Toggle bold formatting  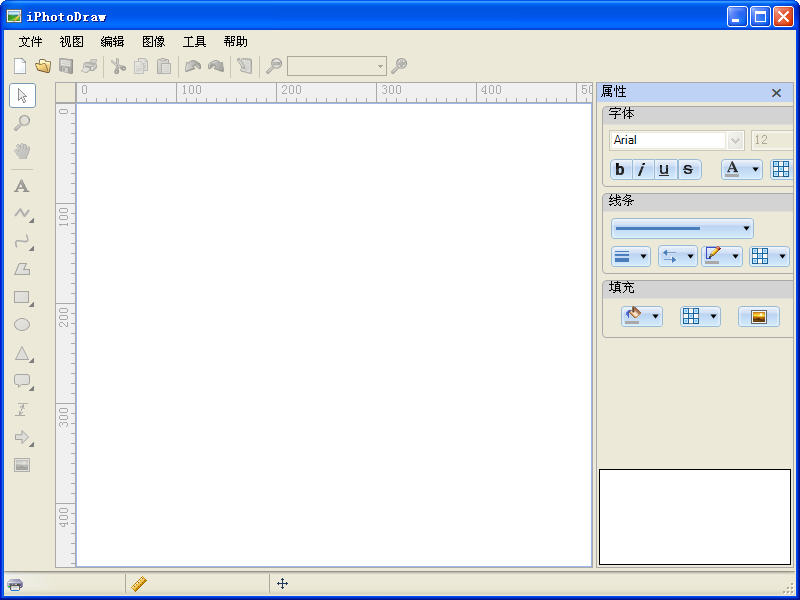620,169
